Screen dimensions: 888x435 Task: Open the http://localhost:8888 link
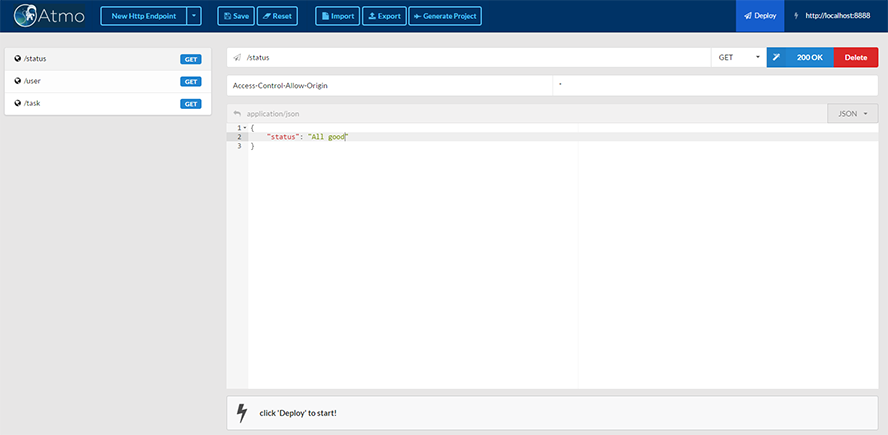tap(838, 16)
